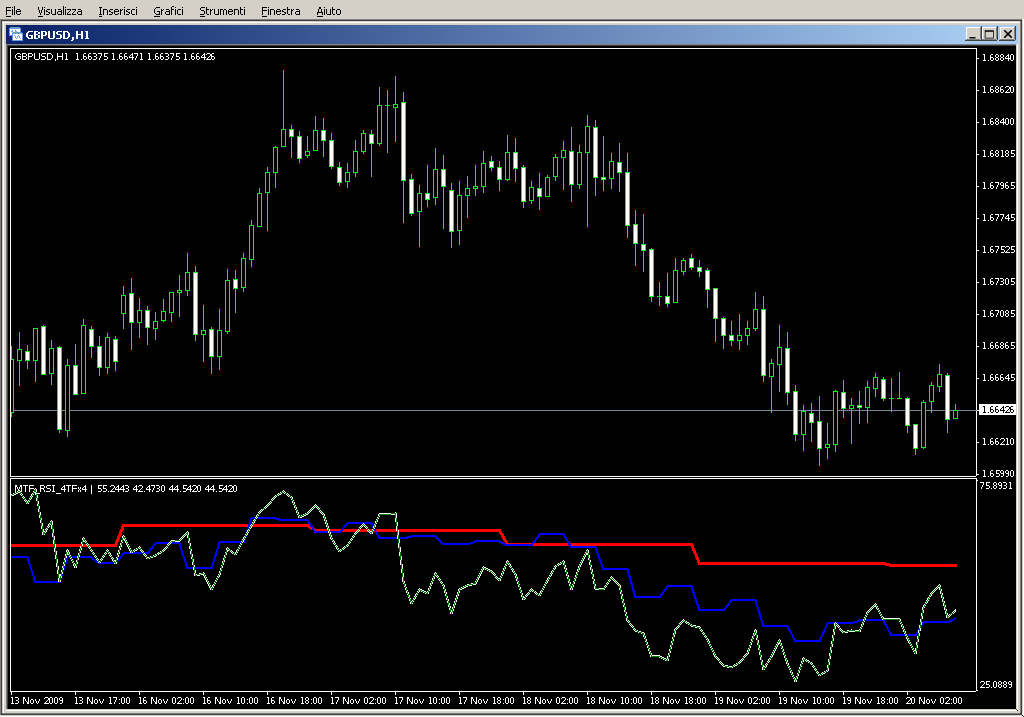Click the 17 Nov 10:00 time label
Image resolution: width=1024 pixels, height=717 pixels.
[x=422, y=701]
